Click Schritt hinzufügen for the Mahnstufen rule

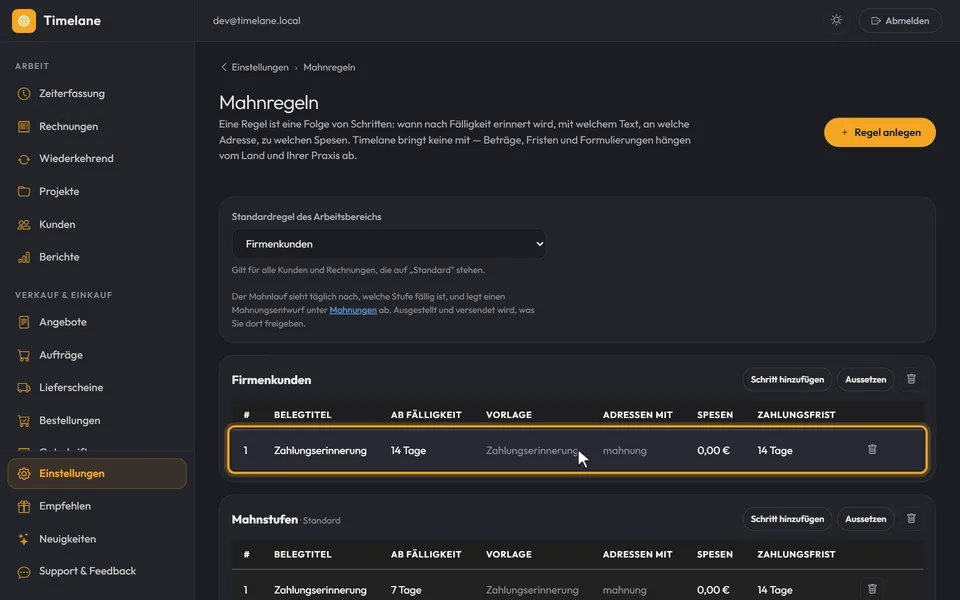787,519
